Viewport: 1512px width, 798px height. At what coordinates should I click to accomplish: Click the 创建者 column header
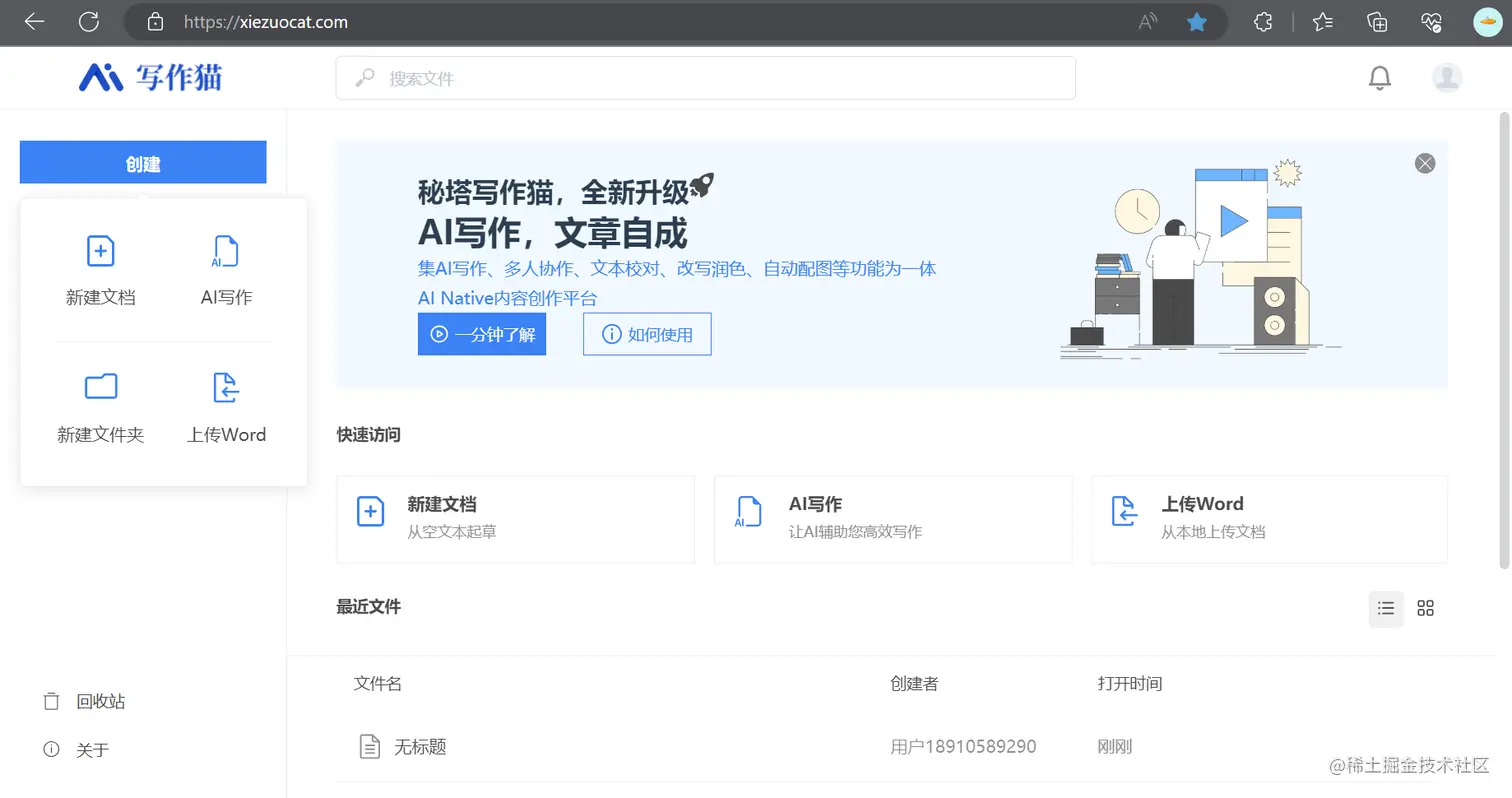[x=915, y=684]
